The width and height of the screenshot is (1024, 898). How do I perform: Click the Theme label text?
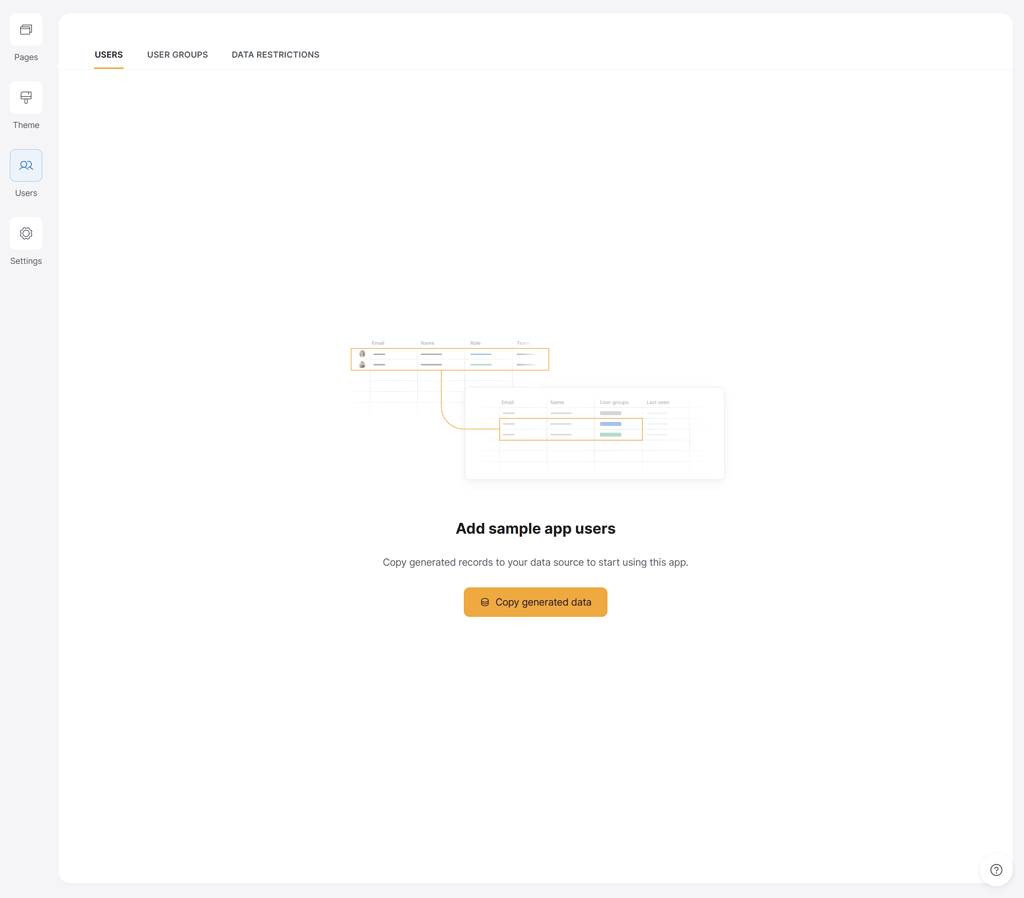[25, 125]
